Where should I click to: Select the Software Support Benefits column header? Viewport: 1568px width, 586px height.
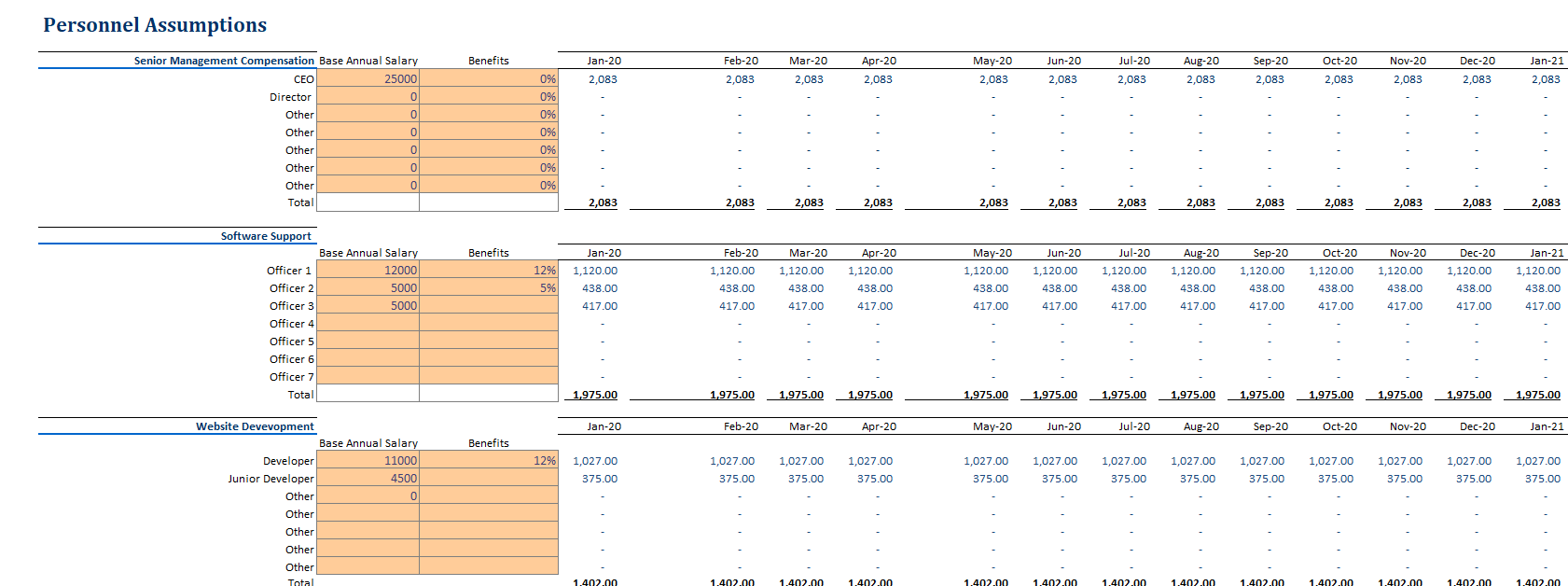click(x=489, y=253)
